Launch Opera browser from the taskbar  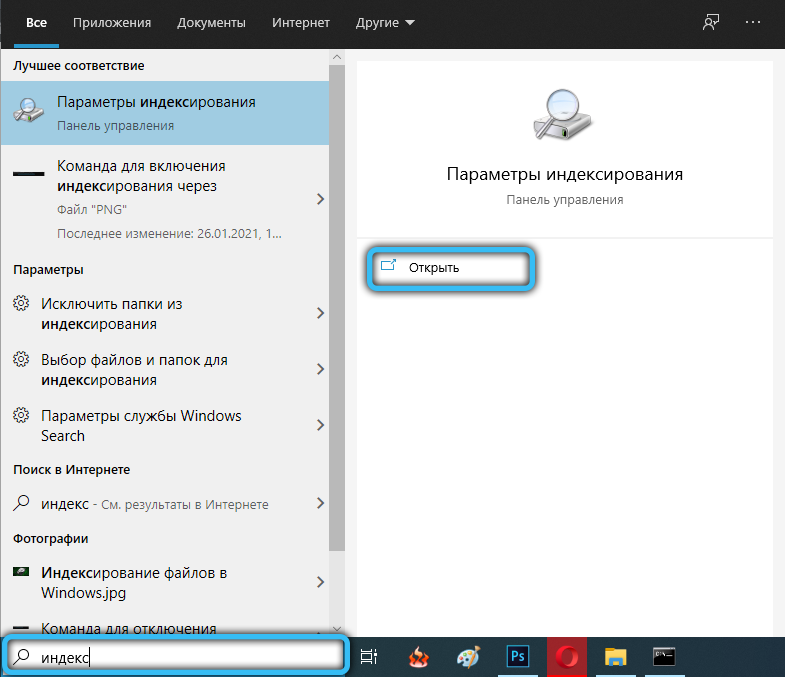click(566, 656)
